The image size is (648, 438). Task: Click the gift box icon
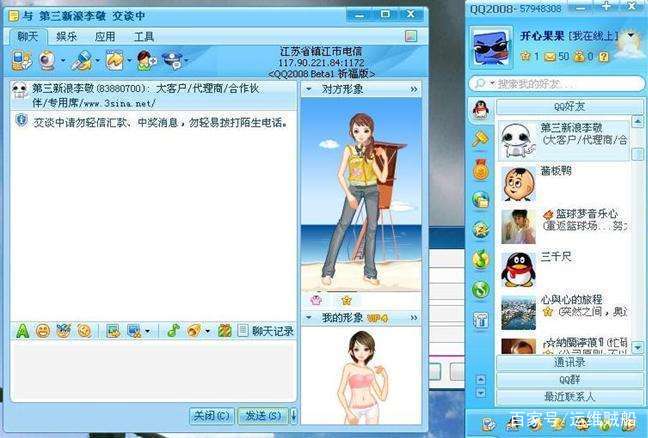(224, 331)
